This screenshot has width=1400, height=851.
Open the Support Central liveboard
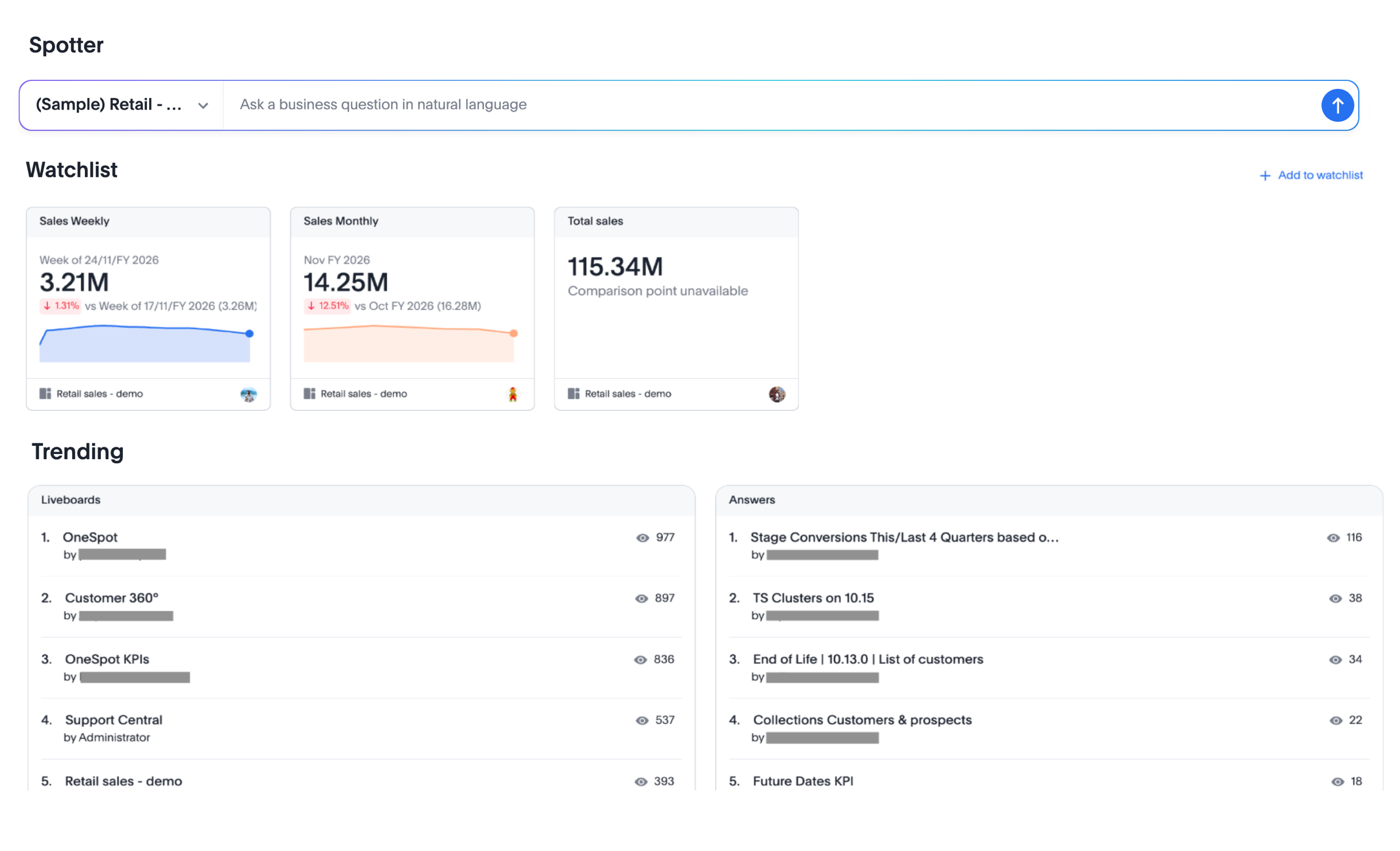tap(114, 720)
